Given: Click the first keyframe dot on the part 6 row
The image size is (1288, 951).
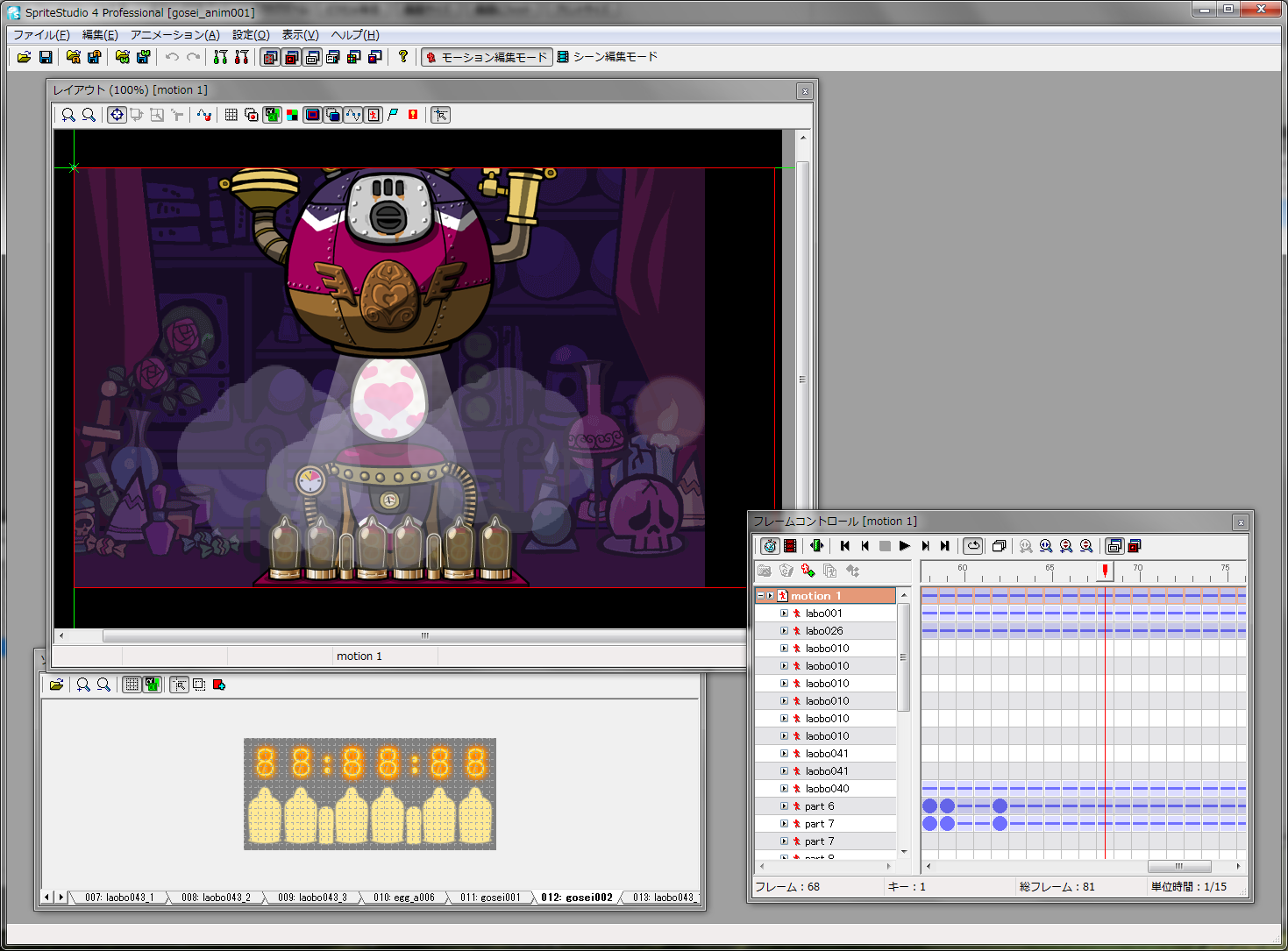Looking at the screenshot, I should coord(929,806).
